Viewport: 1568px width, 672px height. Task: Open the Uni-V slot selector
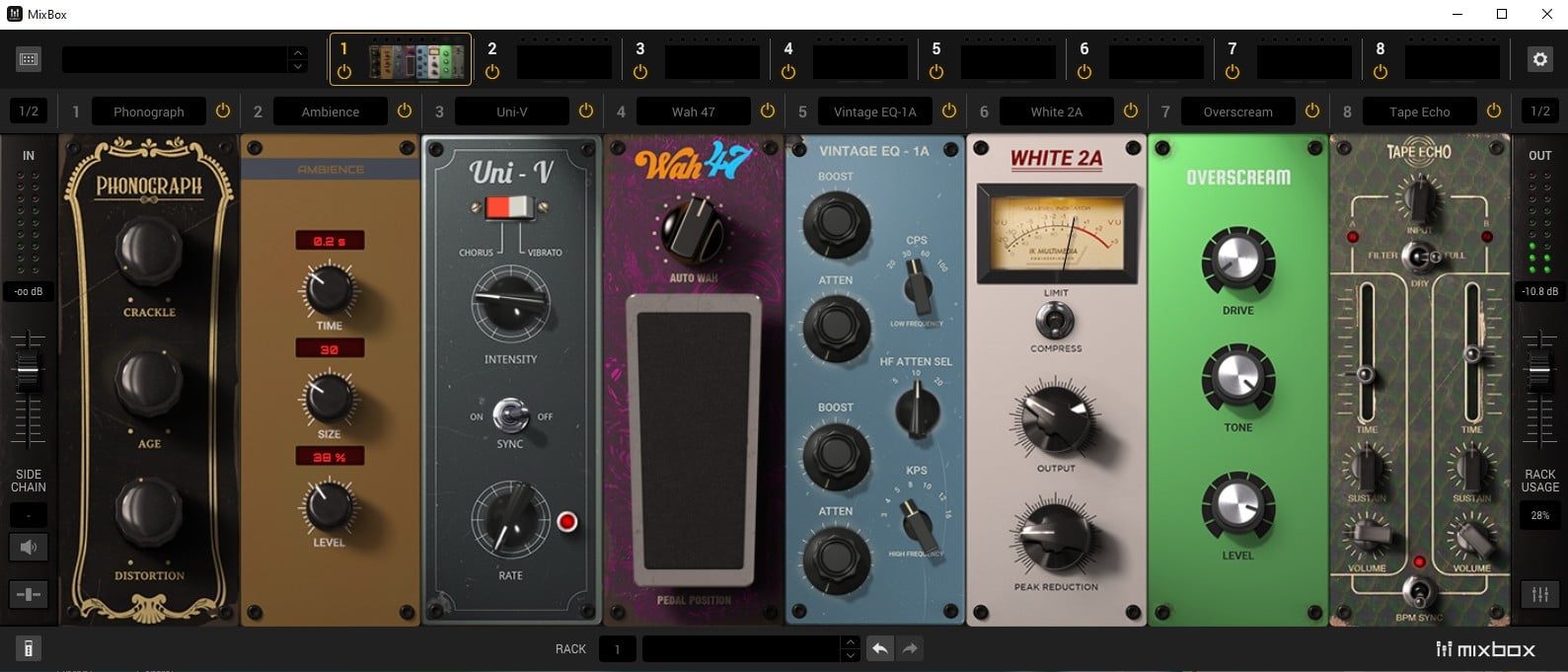512,112
